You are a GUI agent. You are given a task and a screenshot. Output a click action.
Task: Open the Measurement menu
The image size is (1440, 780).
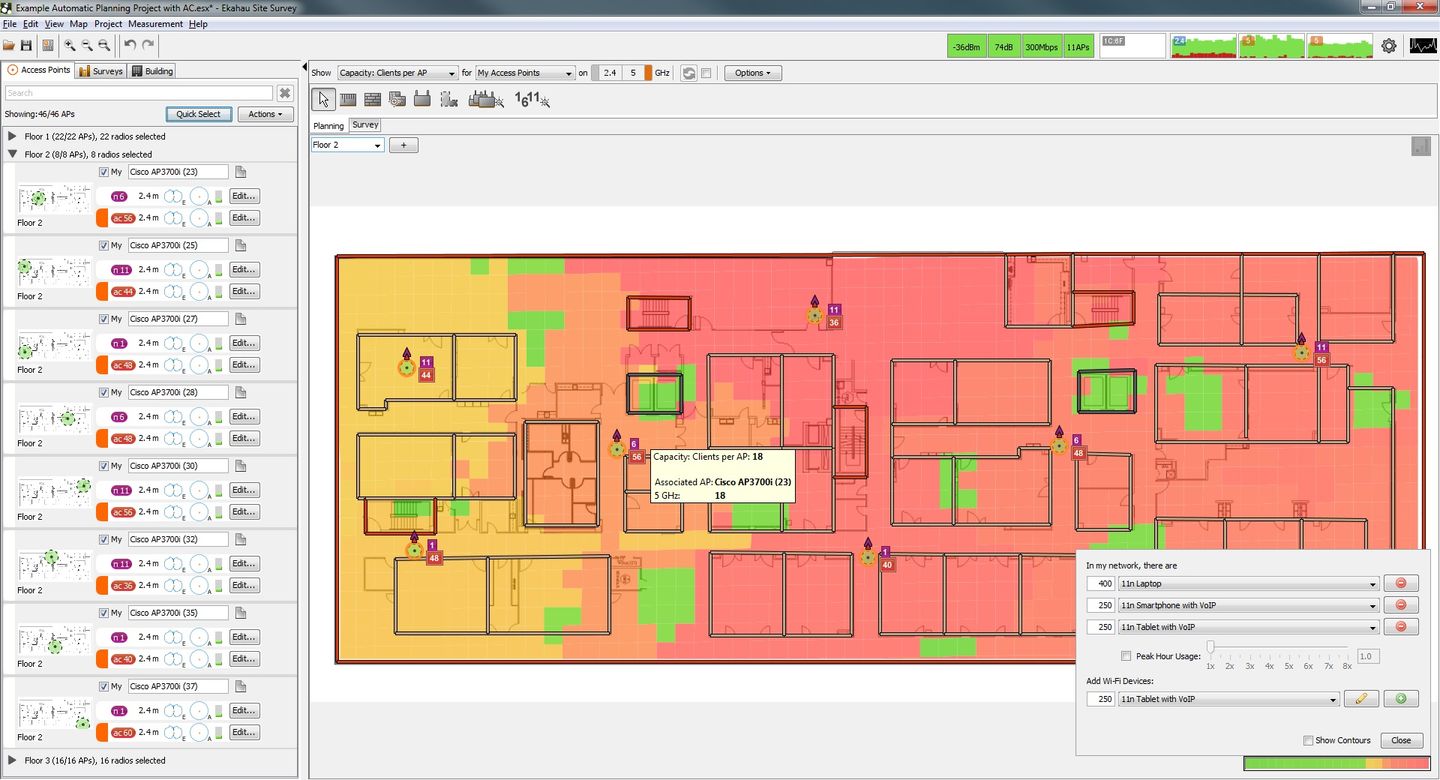click(x=155, y=24)
